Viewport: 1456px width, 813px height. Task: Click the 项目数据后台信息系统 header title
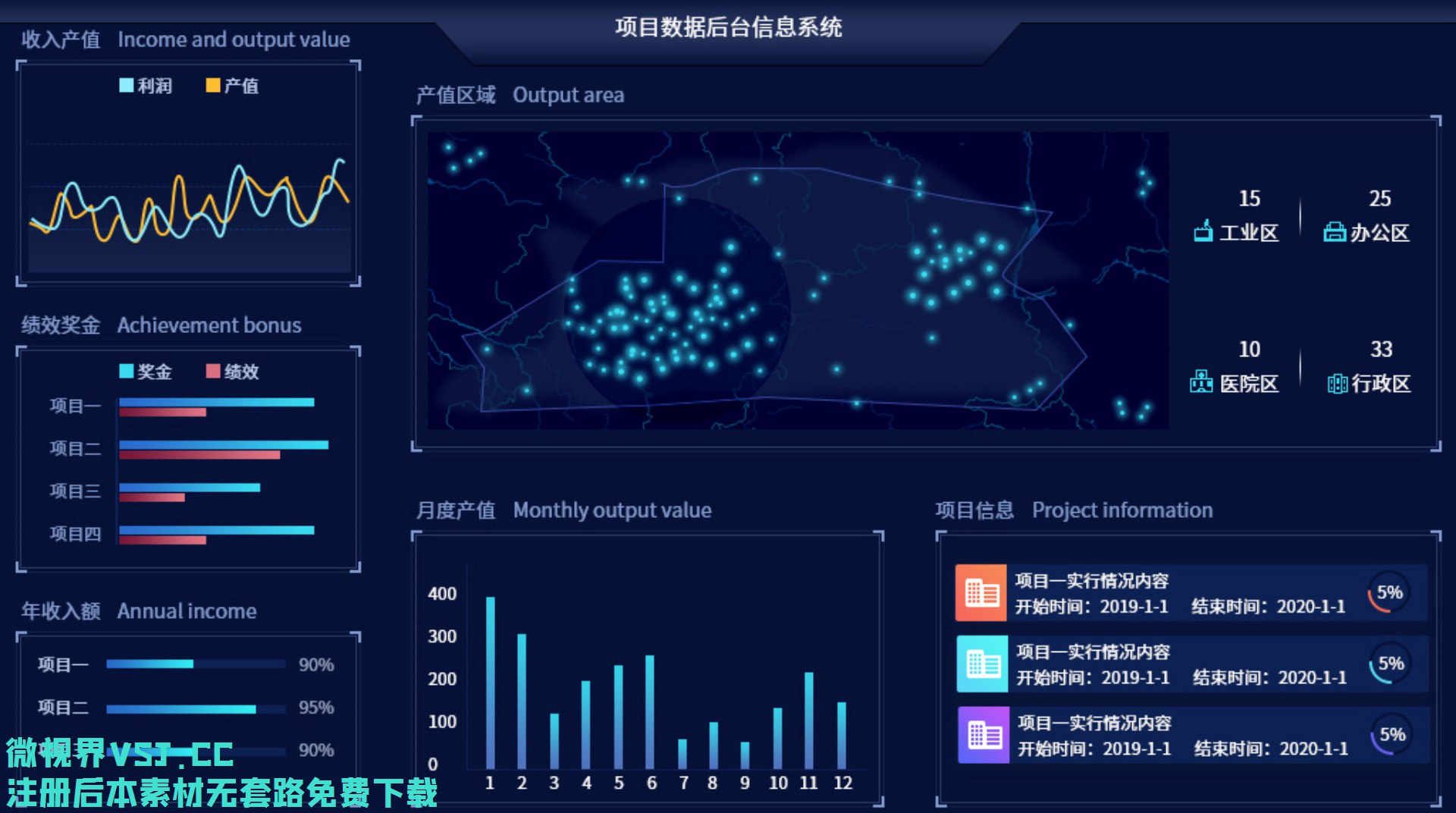(x=728, y=27)
